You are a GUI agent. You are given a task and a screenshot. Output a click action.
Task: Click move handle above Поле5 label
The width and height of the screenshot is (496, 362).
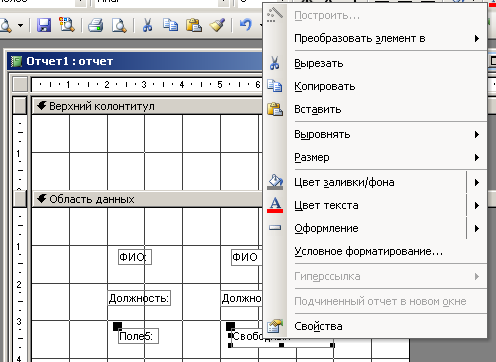click(x=117, y=326)
